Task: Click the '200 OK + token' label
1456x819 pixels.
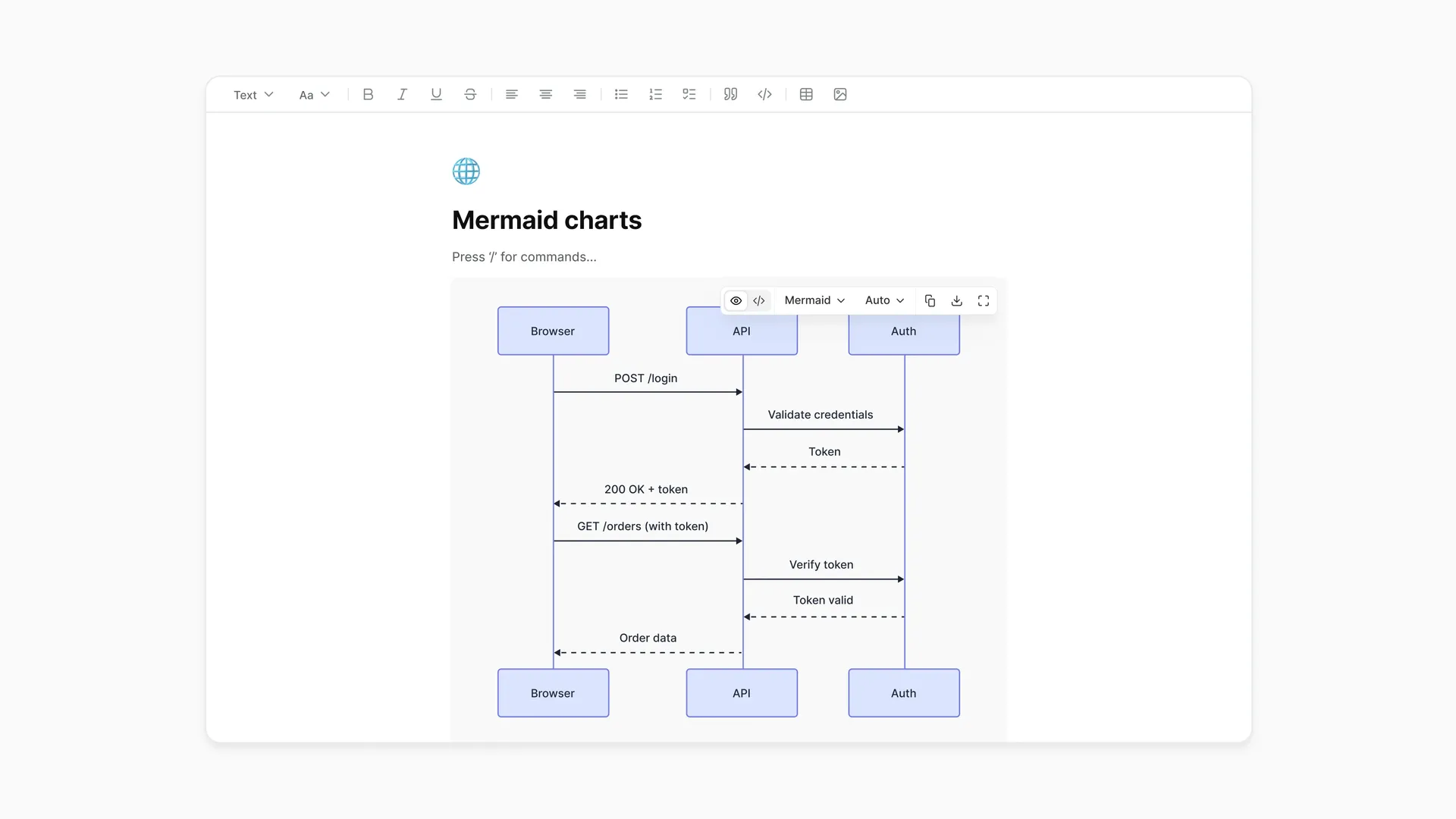Action: pyautogui.click(x=646, y=489)
